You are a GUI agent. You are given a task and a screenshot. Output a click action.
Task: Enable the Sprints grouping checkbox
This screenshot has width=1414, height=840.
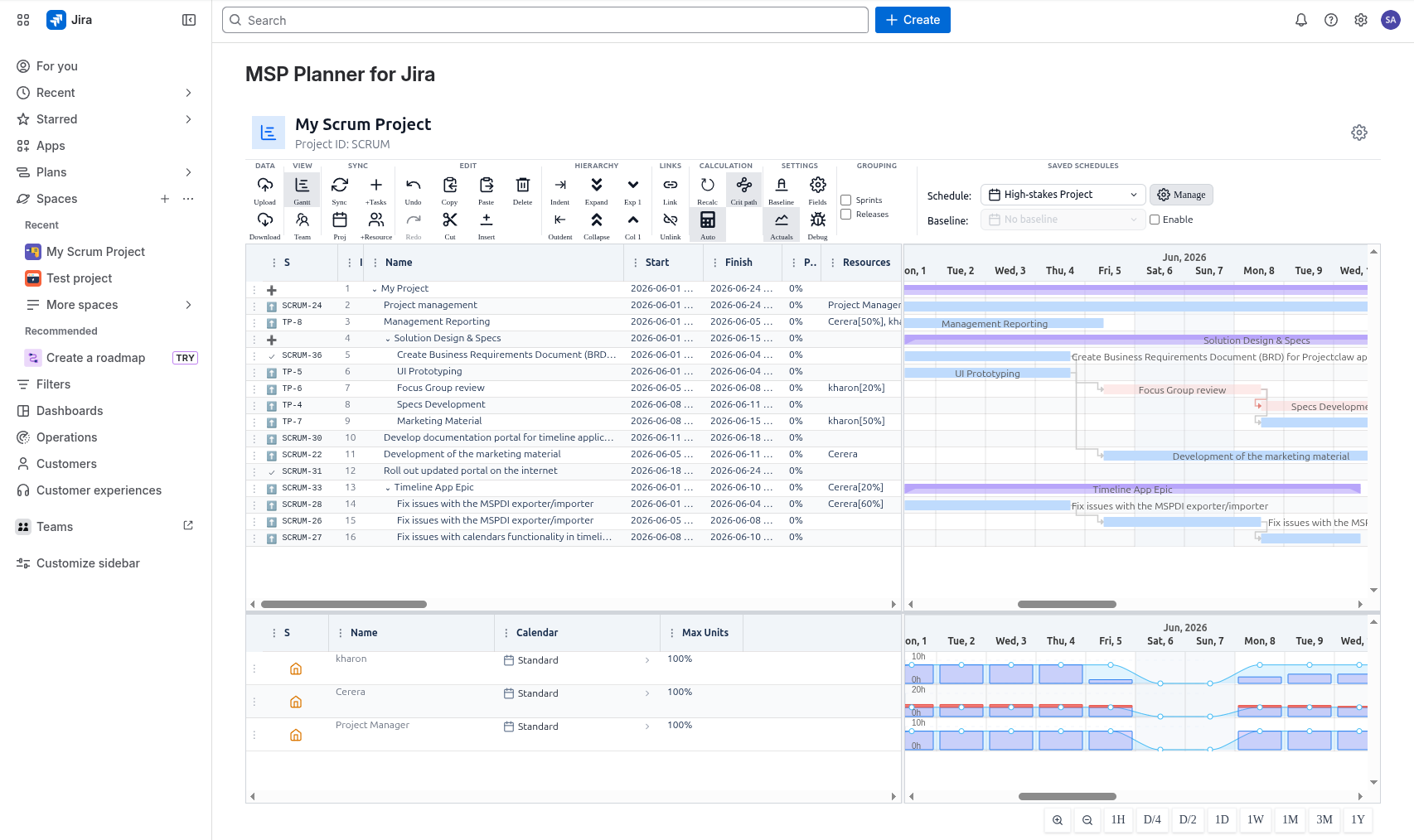[846, 200]
